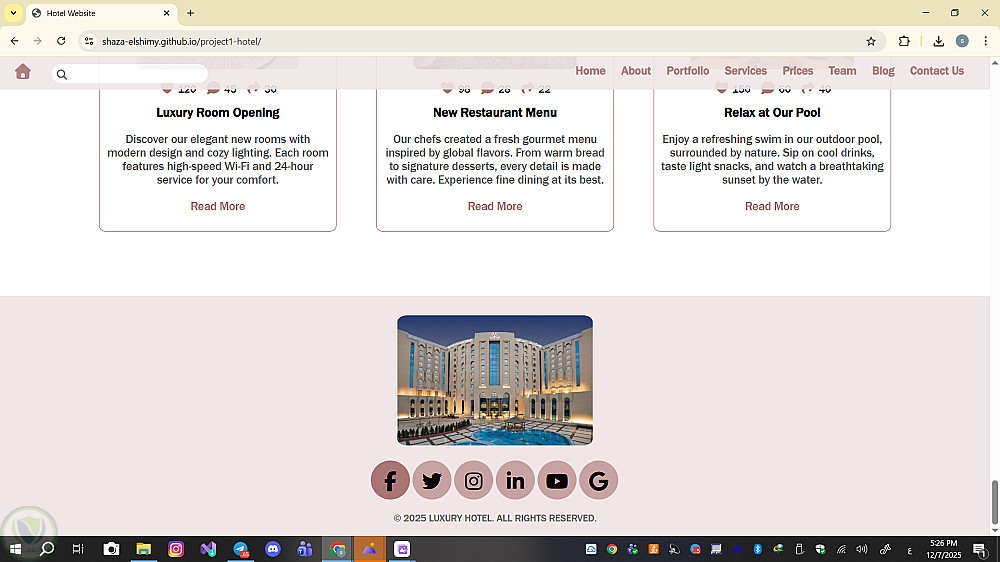Open network Wi-Fi tray icon
Screen dimensions: 1000x562
[841, 549]
